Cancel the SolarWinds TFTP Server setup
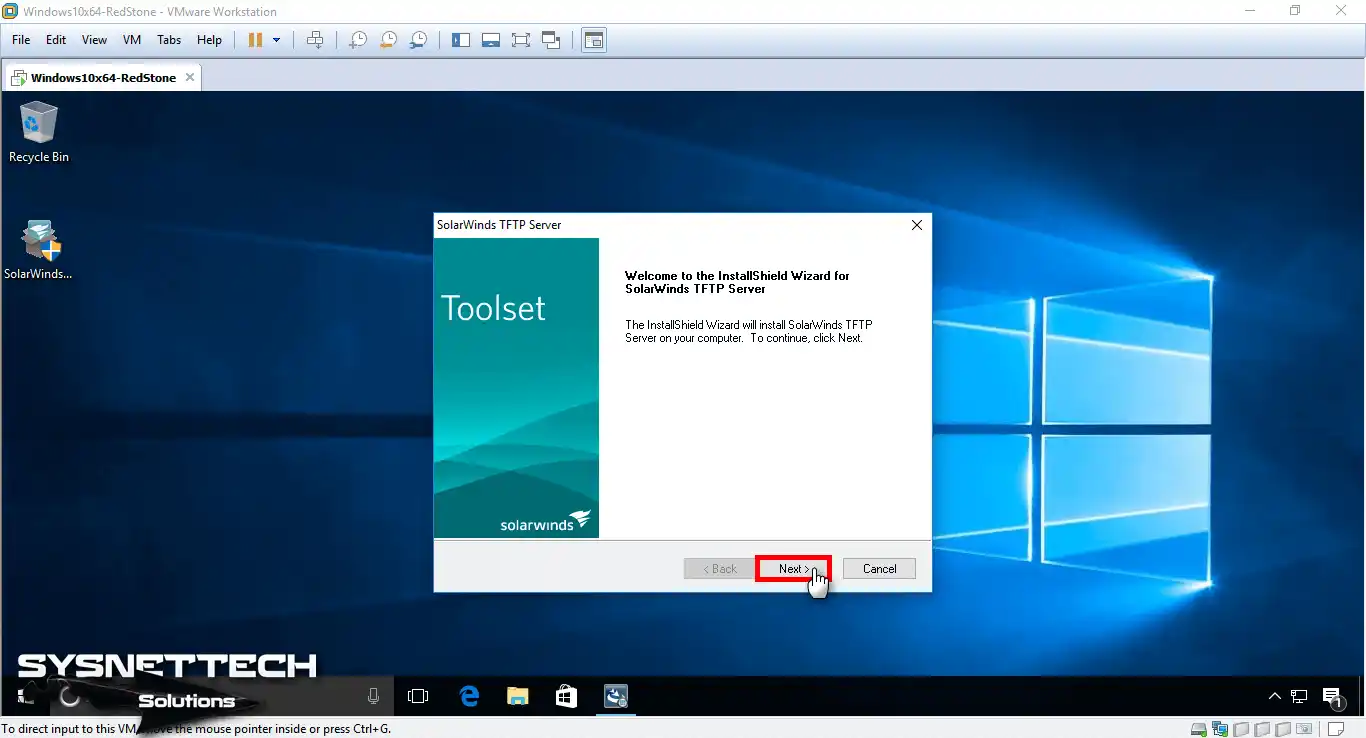This screenshot has width=1366, height=738. pyautogui.click(x=879, y=569)
